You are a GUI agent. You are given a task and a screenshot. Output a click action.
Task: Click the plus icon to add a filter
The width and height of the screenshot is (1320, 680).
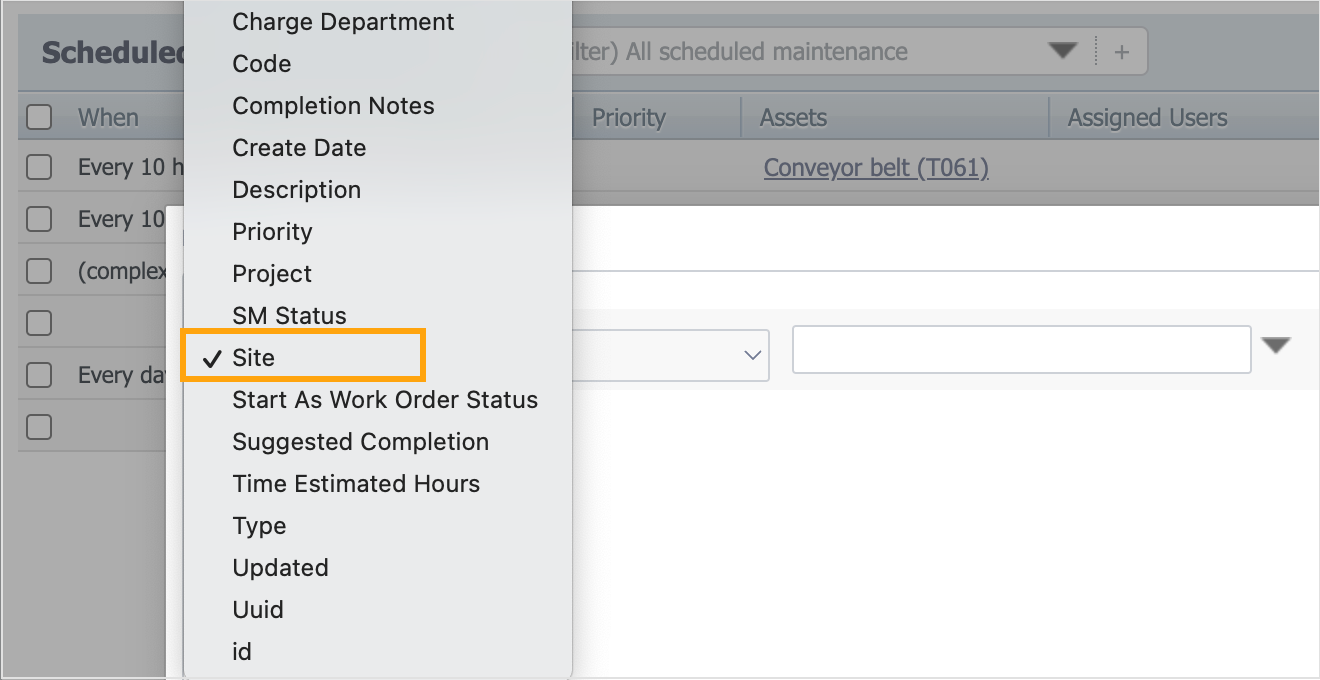point(1121,52)
